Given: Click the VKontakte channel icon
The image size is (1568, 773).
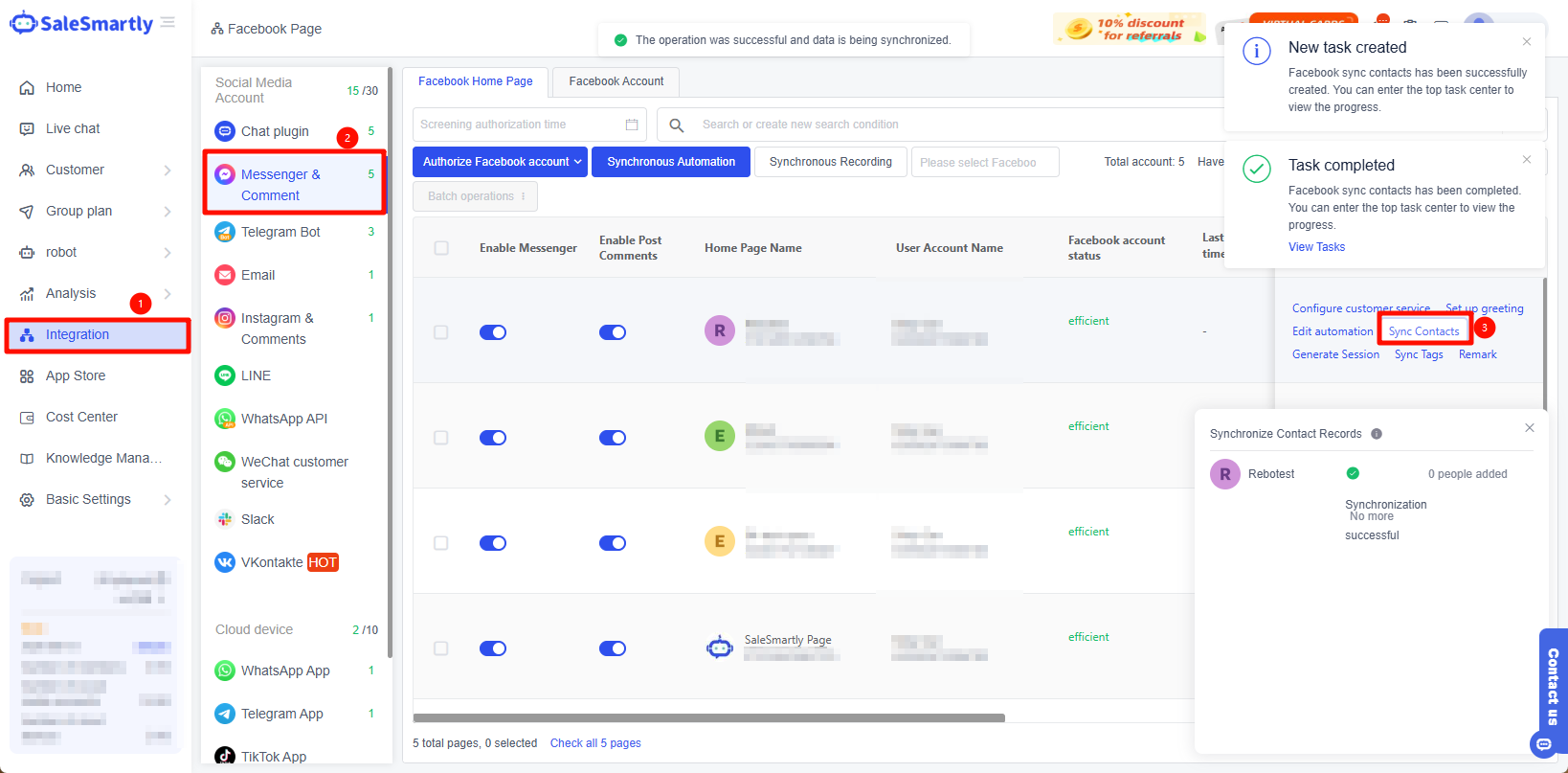Looking at the screenshot, I should point(225,562).
